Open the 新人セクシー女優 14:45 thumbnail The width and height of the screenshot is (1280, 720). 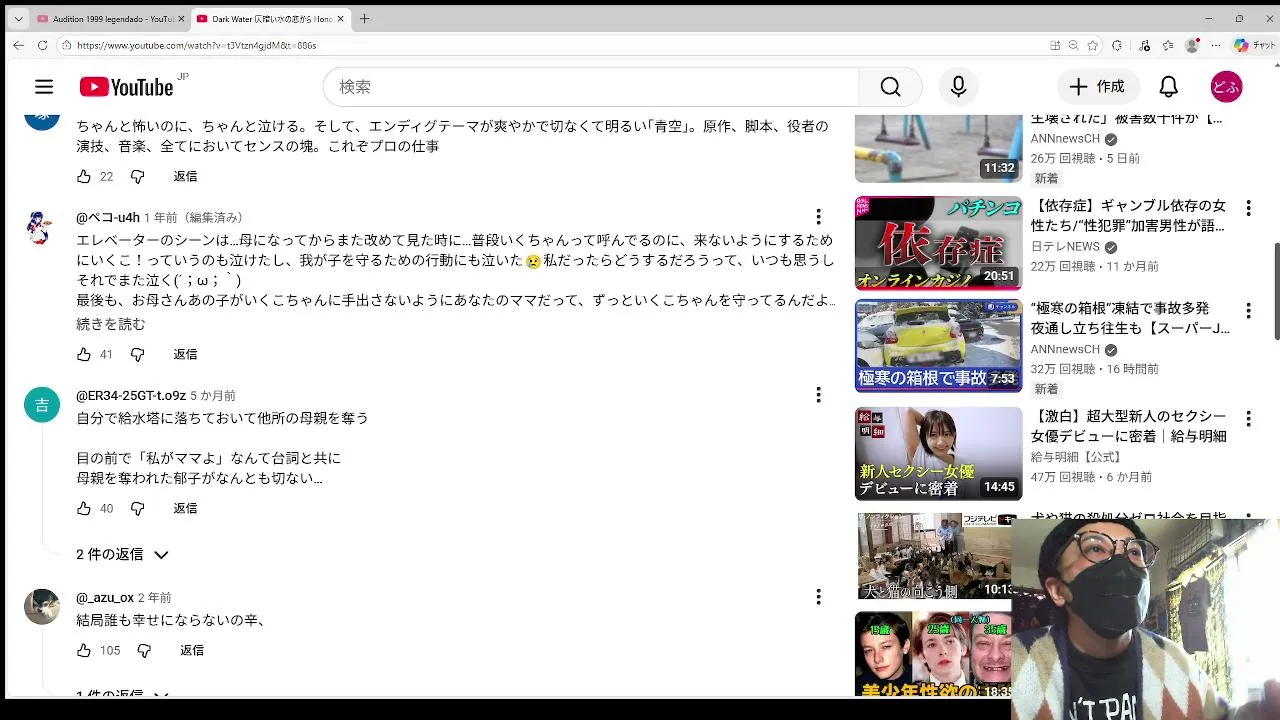[x=938, y=453]
